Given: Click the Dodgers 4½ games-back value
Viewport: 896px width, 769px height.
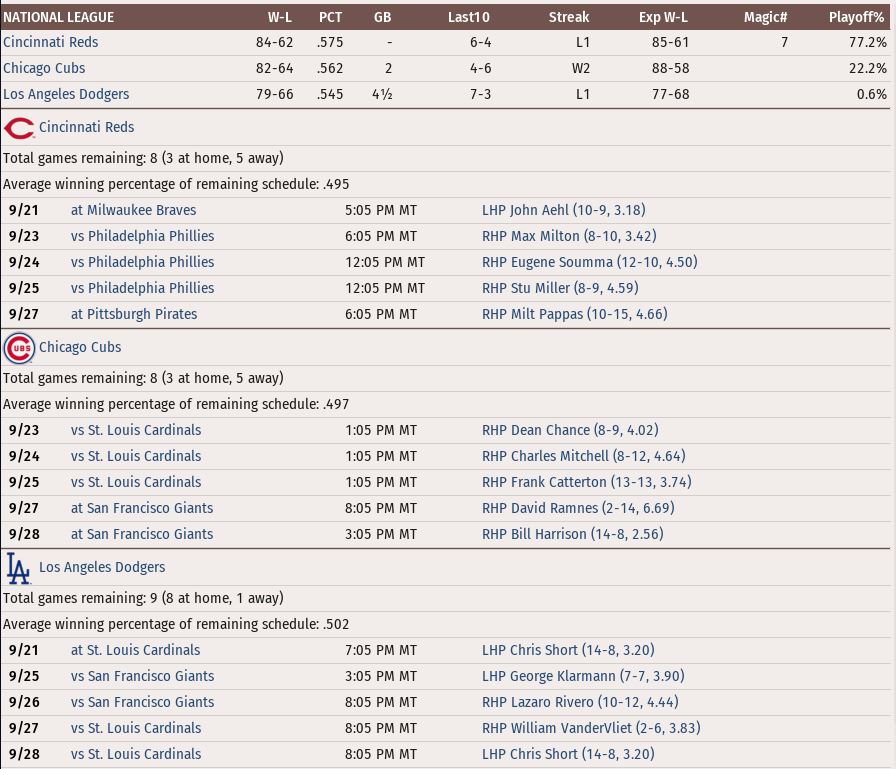Looking at the screenshot, I should [x=382, y=94].
